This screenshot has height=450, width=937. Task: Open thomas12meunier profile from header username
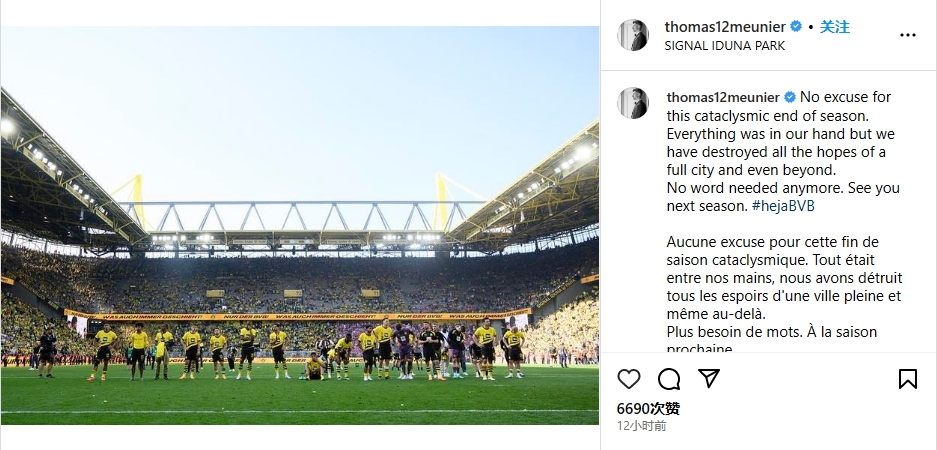(725, 27)
